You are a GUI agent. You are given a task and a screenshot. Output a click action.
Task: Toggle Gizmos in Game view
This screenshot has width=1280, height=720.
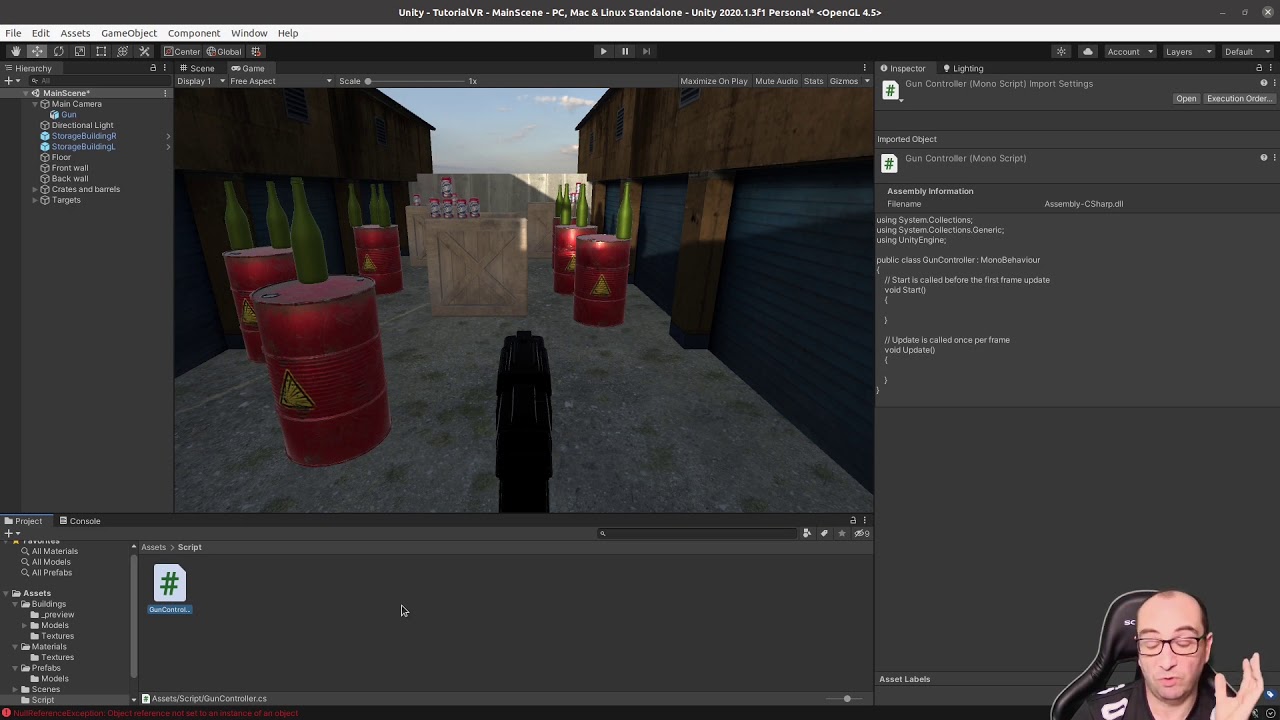(x=843, y=81)
